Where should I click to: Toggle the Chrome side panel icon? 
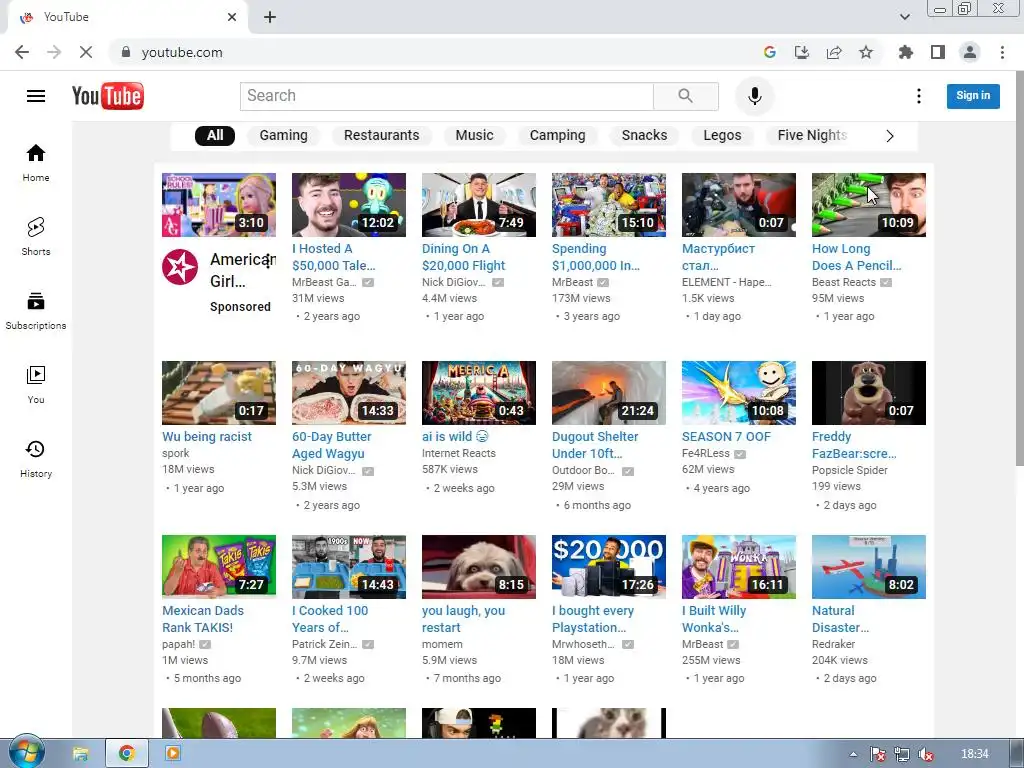pos(938,52)
